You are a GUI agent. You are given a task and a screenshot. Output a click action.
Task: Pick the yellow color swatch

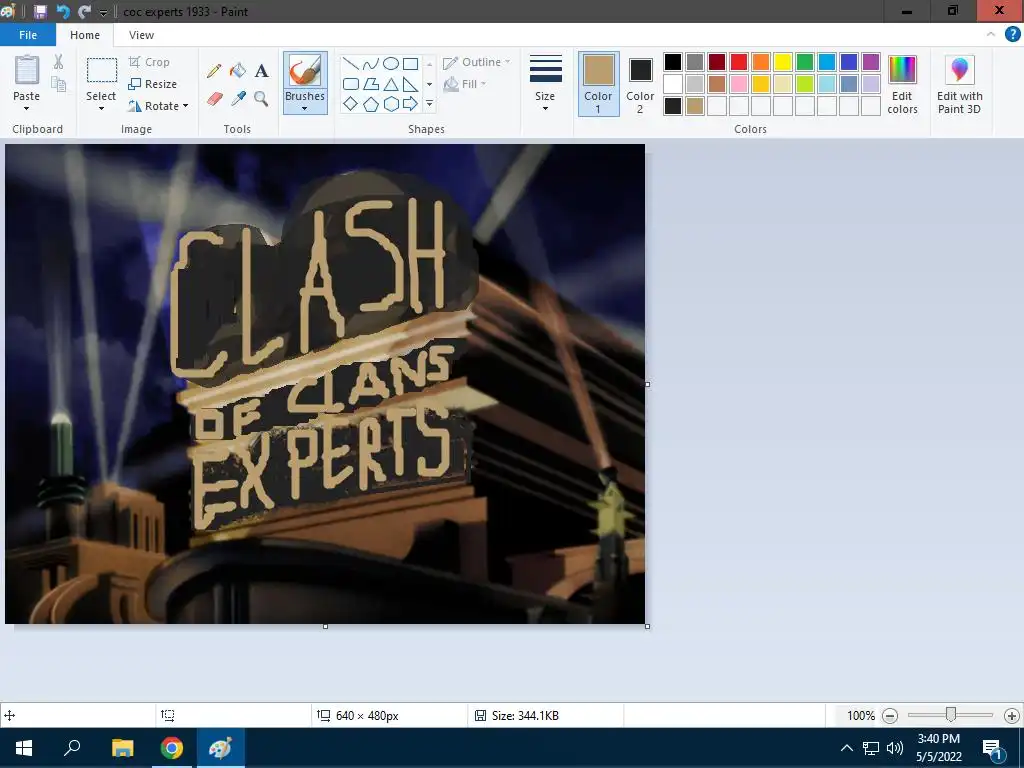783,62
